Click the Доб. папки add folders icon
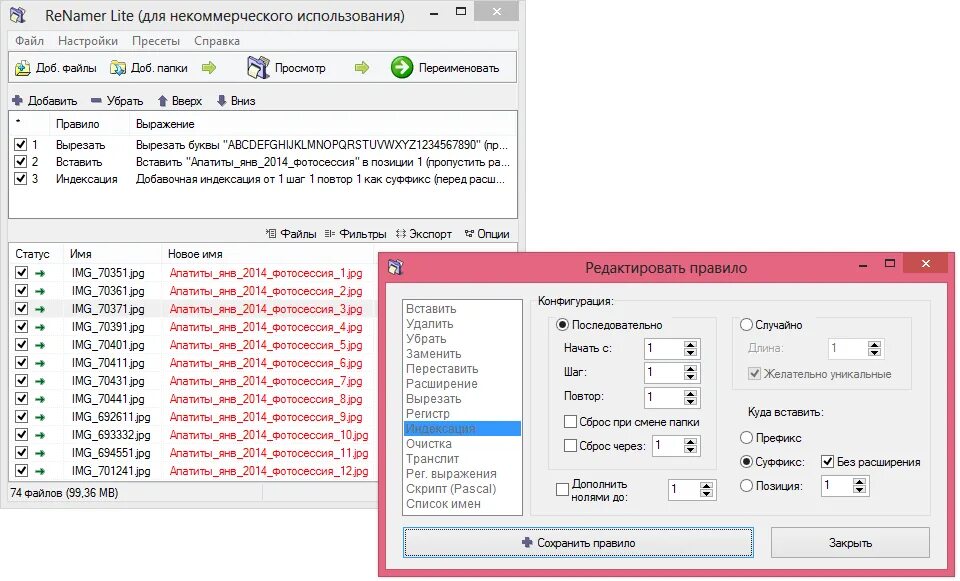The height and width of the screenshot is (581, 960). point(118,68)
